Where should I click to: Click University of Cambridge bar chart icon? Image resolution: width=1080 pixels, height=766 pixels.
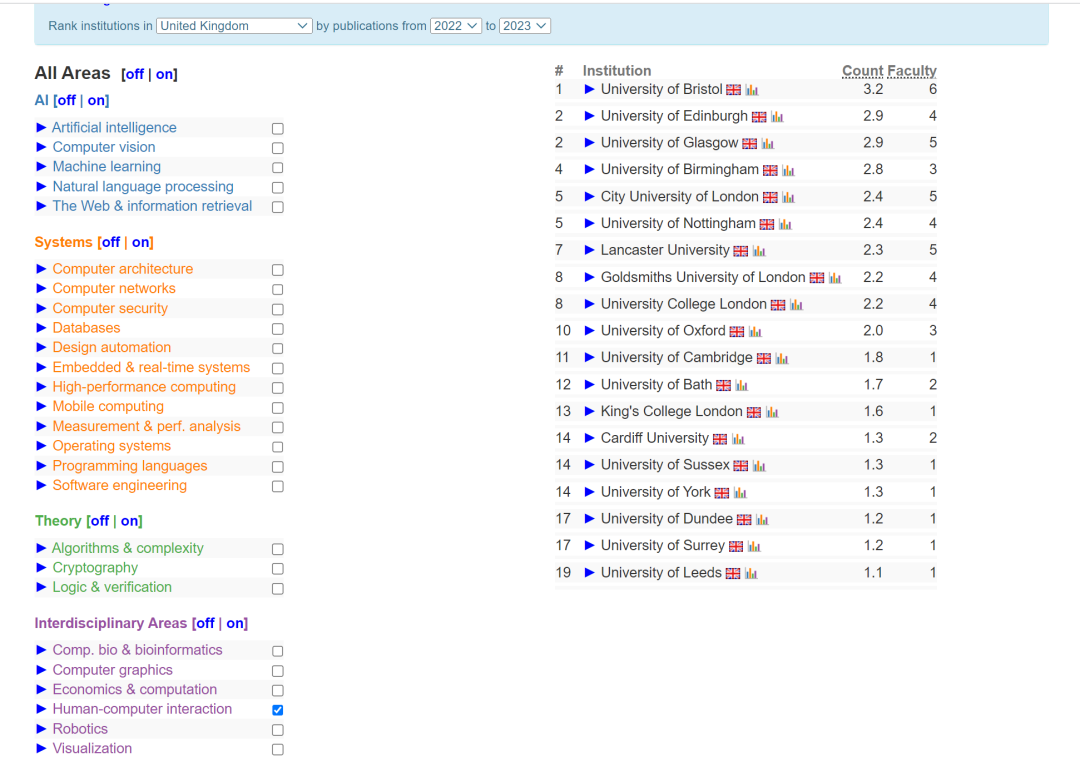click(782, 359)
